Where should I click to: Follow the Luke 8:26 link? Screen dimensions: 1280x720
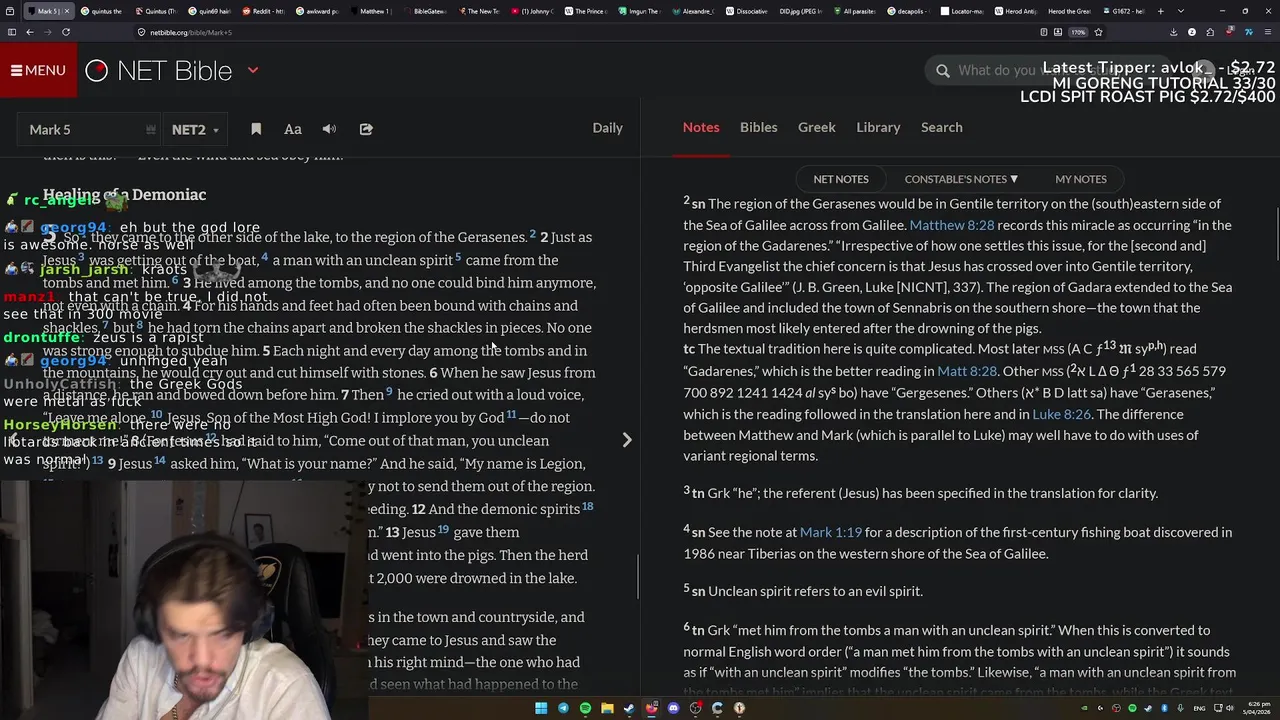(1061, 414)
